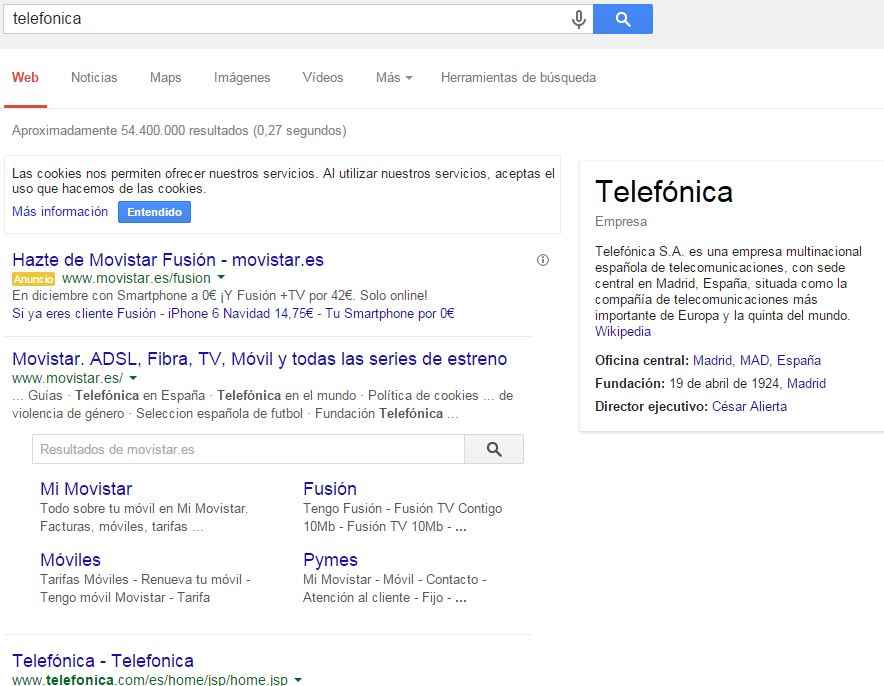The height and width of the screenshot is (686, 884).
Task: Open the Hazte de Movistar Fusión ad
Action: (168, 260)
